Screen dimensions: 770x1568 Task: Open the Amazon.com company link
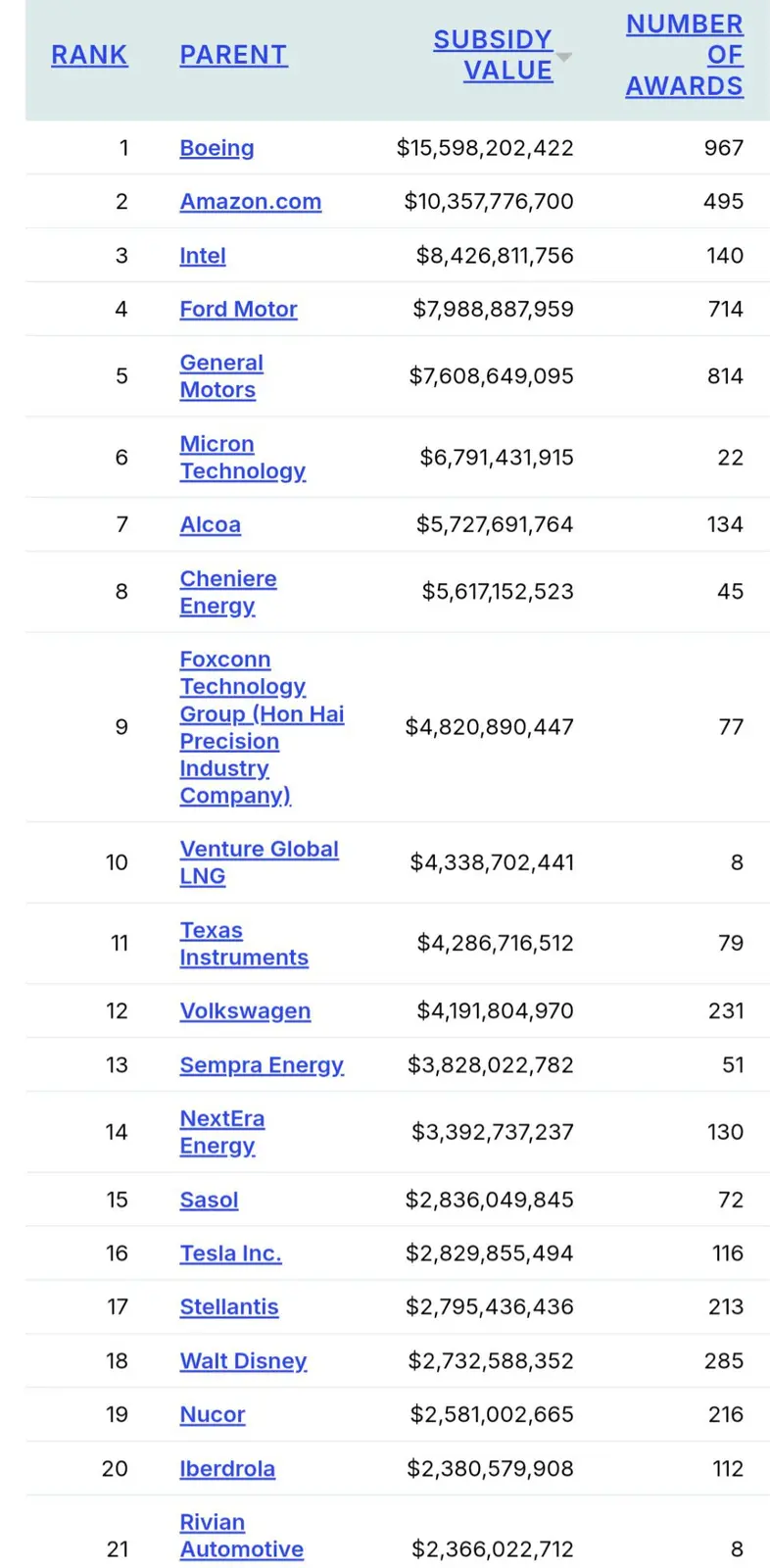tap(250, 202)
